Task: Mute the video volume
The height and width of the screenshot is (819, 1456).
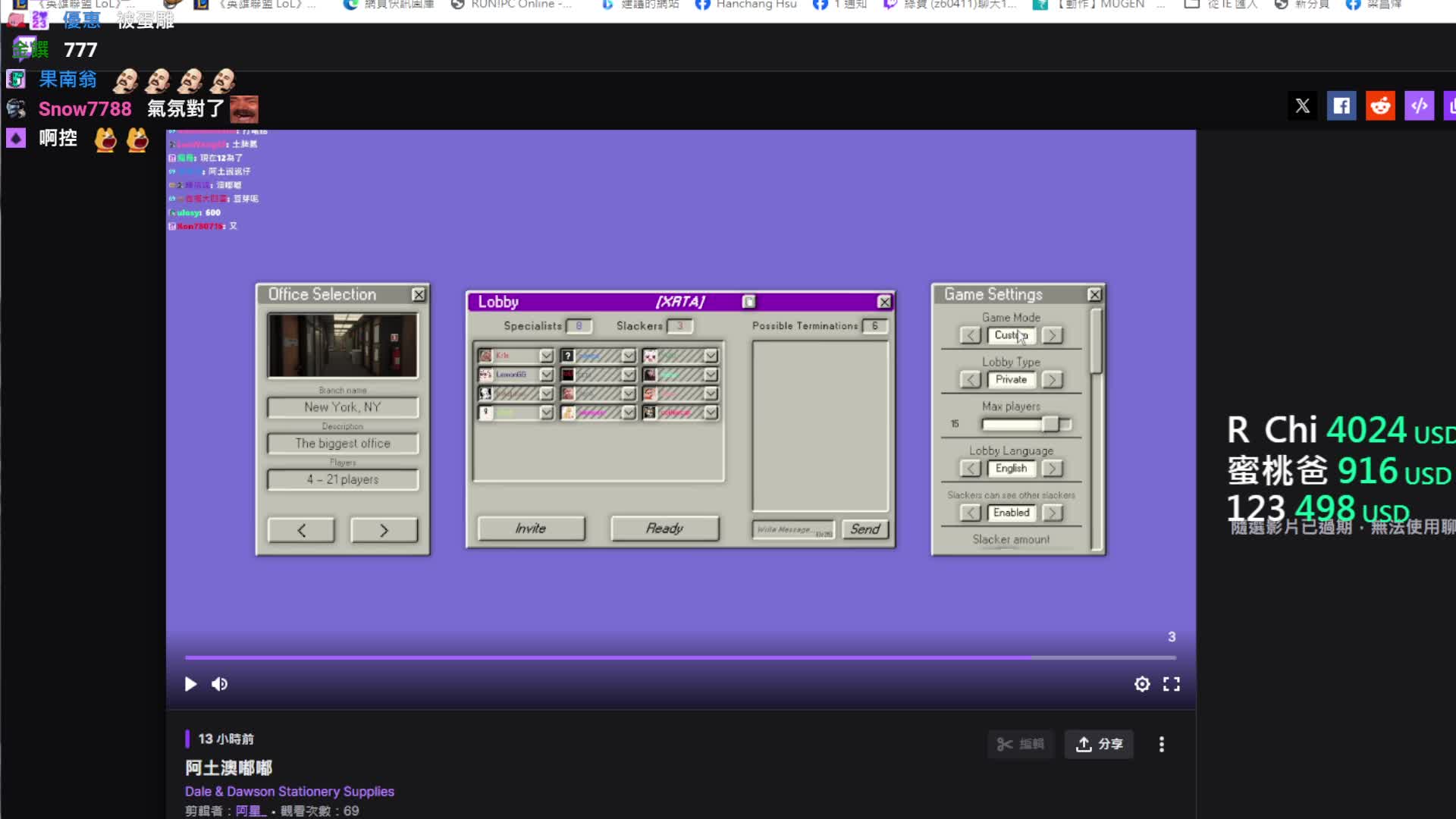Action: 220,684
